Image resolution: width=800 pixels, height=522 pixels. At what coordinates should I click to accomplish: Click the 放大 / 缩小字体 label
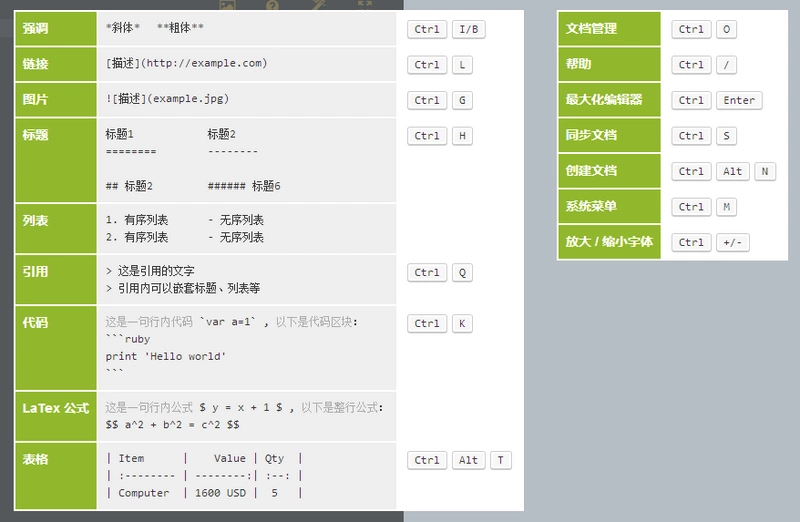[x=609, y=241]
